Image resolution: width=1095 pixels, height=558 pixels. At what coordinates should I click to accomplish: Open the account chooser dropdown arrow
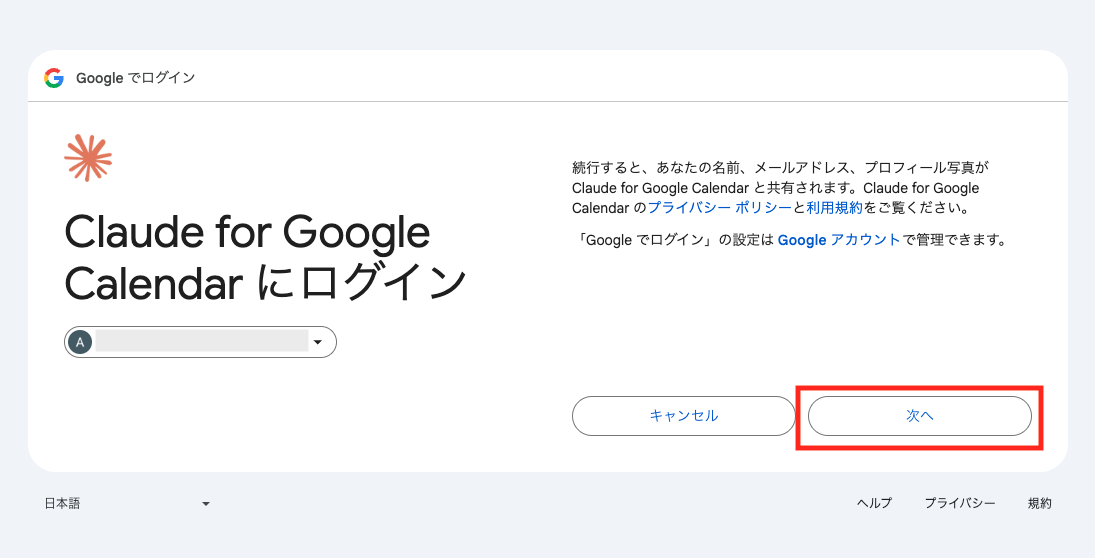(x=318, y=342)
